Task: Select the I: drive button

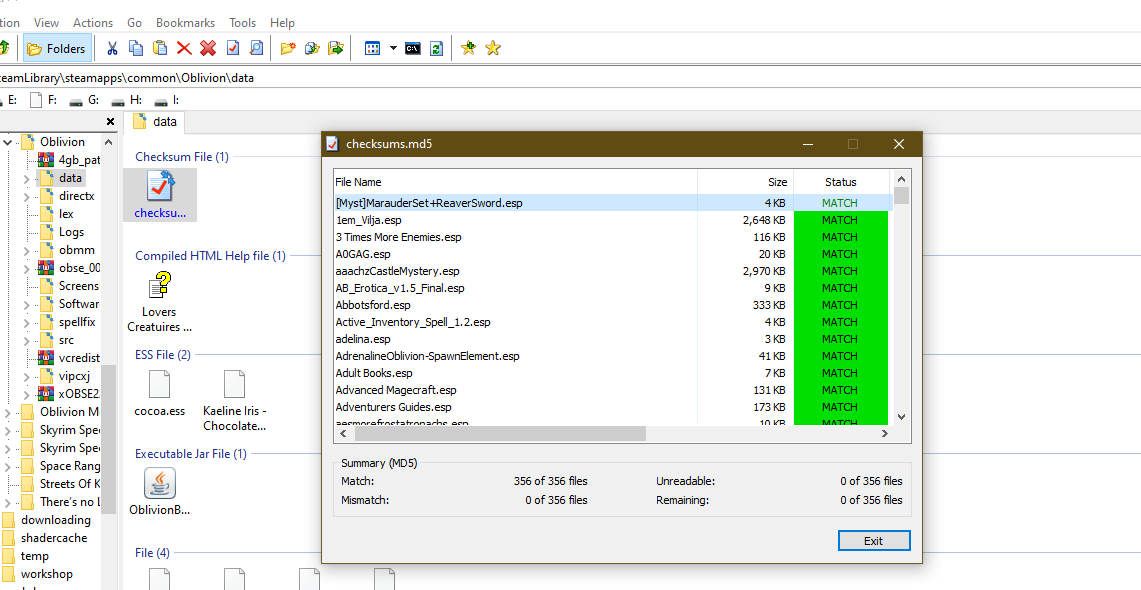Action: tap(166, 100)
